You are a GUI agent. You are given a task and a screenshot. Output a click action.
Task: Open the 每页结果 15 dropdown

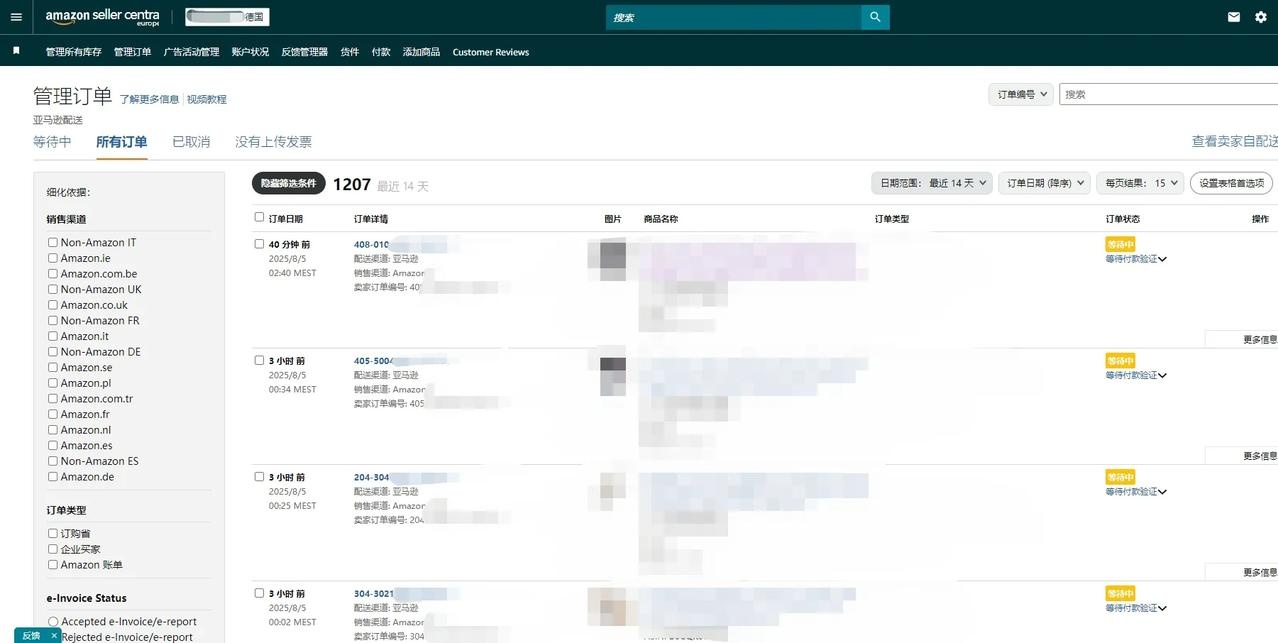[1140, 183]
